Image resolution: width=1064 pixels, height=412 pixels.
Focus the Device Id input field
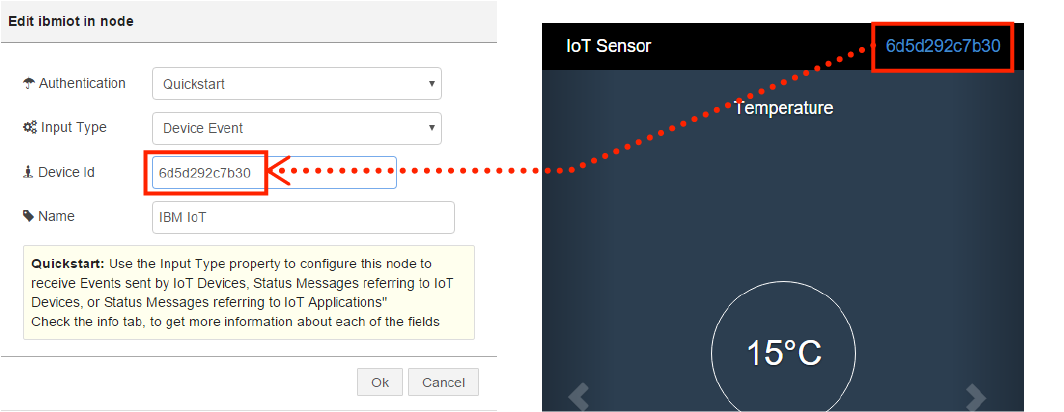click(274, 172)
